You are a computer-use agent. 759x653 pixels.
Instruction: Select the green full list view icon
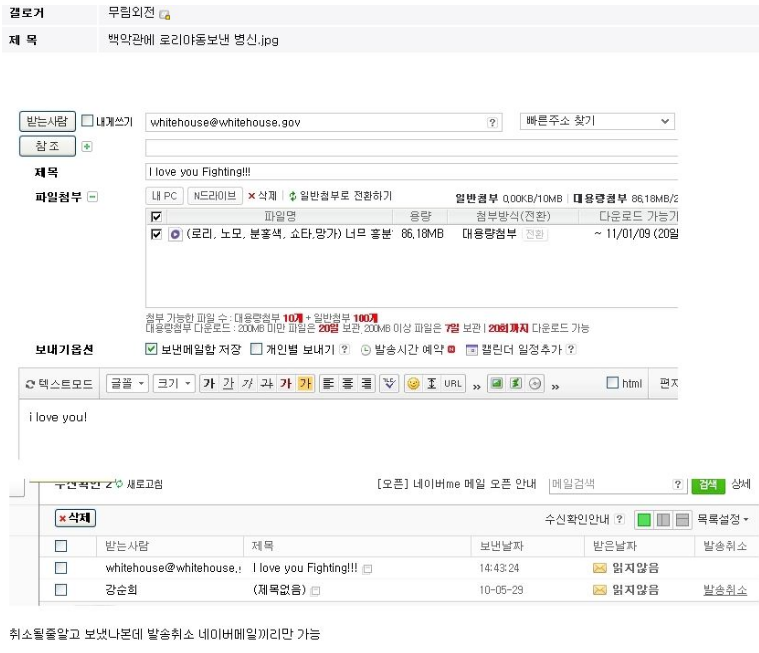[x=644, y=520]
